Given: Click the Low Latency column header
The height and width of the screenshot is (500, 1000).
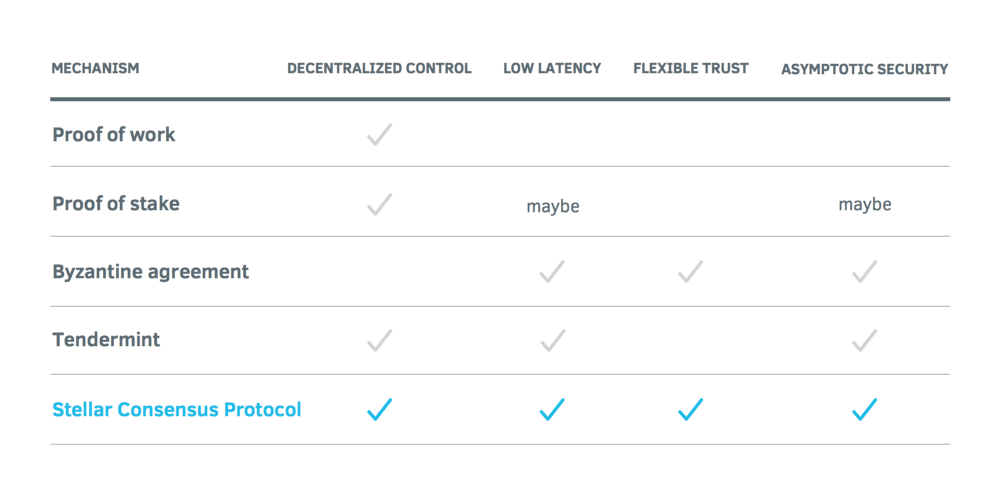Looking at the screenshot, I should tap(552, 69).
